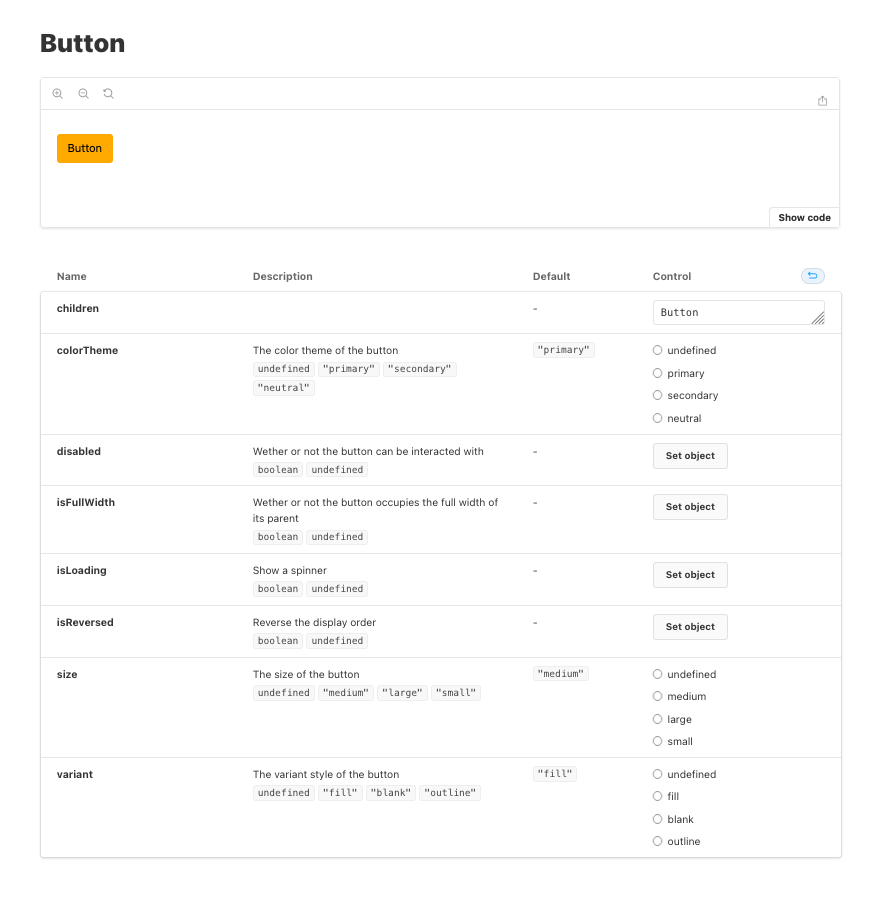The image size is (890, 900).
Task: Click the "blank" type tag
Action: (391, 793)
